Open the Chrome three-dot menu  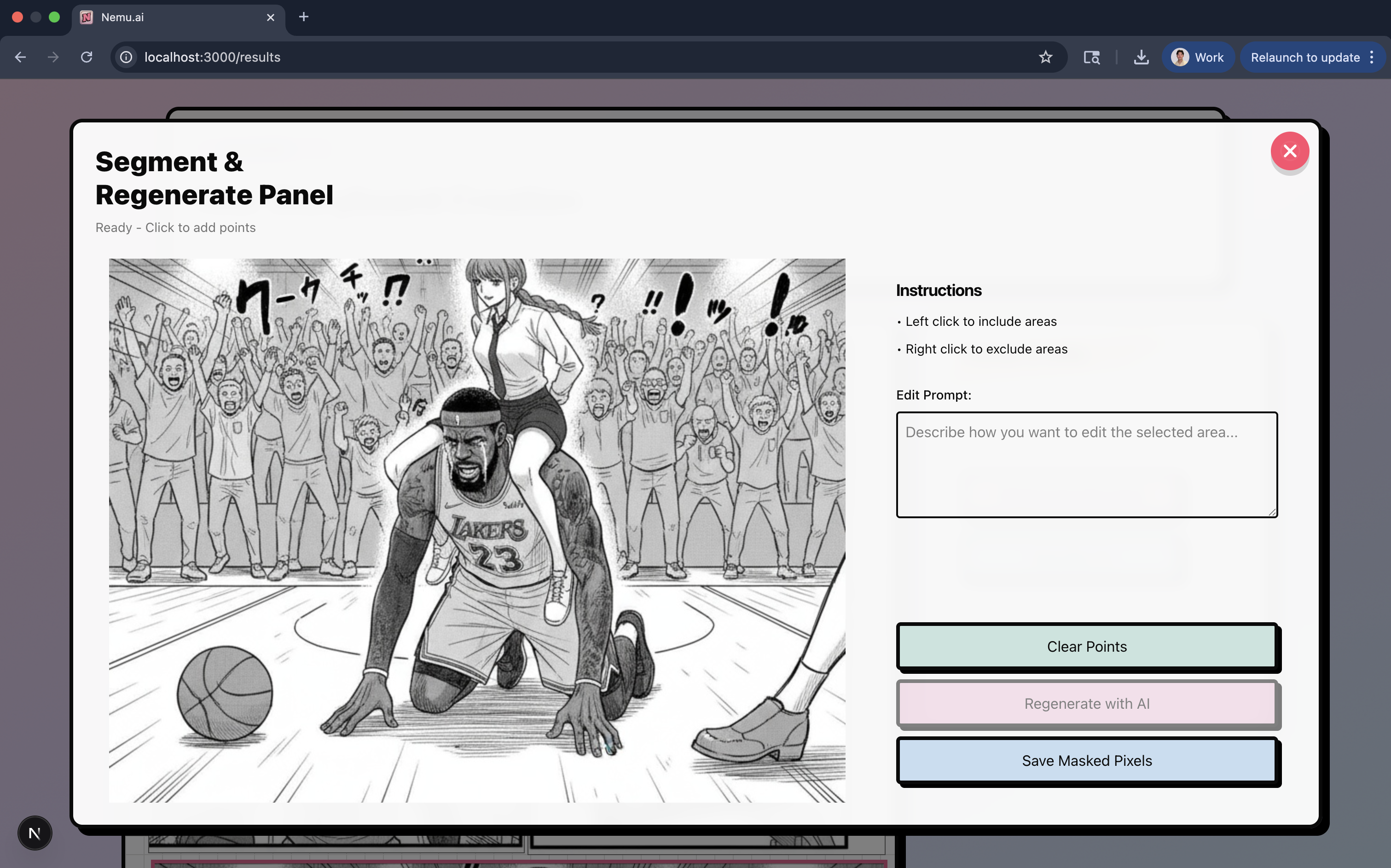1372,58
